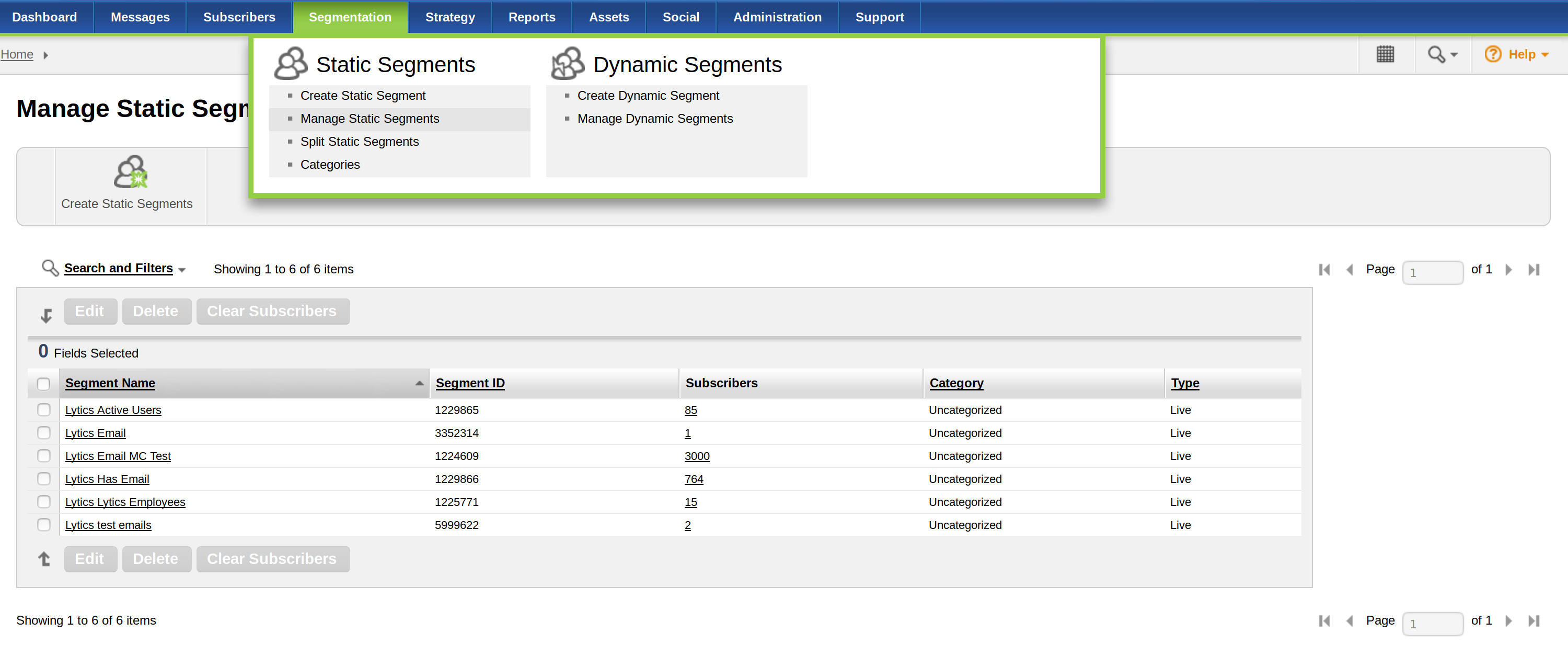Open the Lytics test emails segment link
This screenshot has width=1568, height=668.
(x=108, y=525)
